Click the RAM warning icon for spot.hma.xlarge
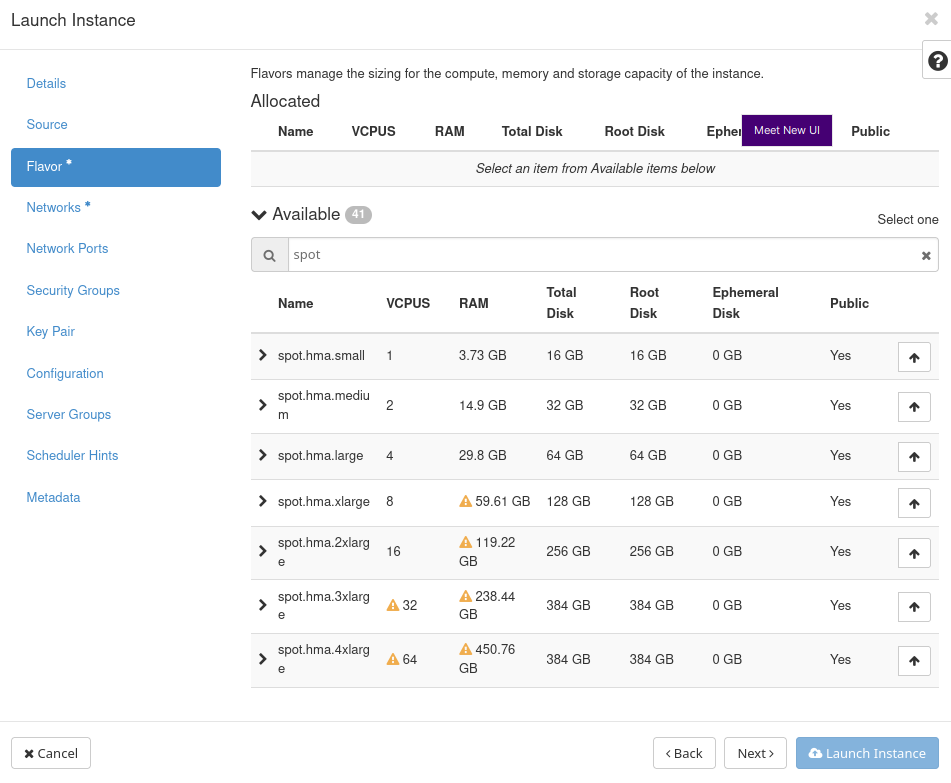Viewport: 951px width, 783px height. (x=465, y=502)
